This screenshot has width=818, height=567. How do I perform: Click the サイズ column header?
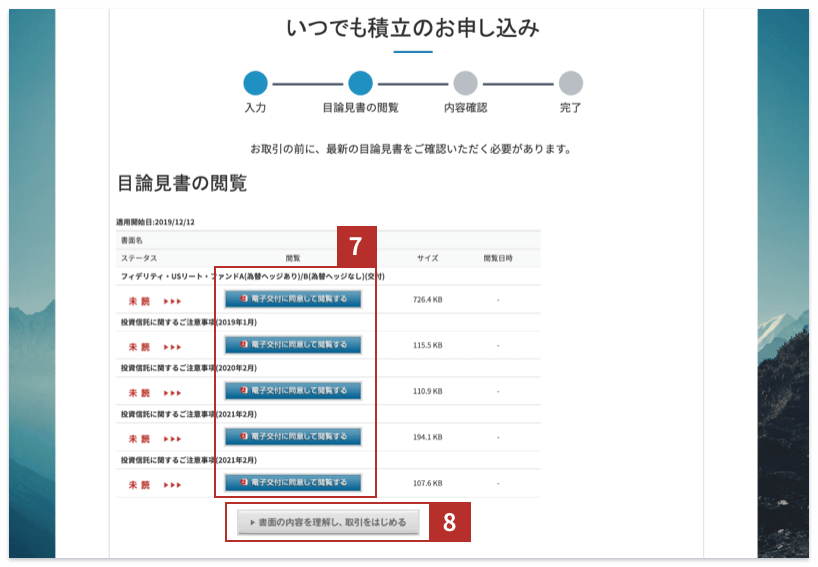[x=428, y=258]
